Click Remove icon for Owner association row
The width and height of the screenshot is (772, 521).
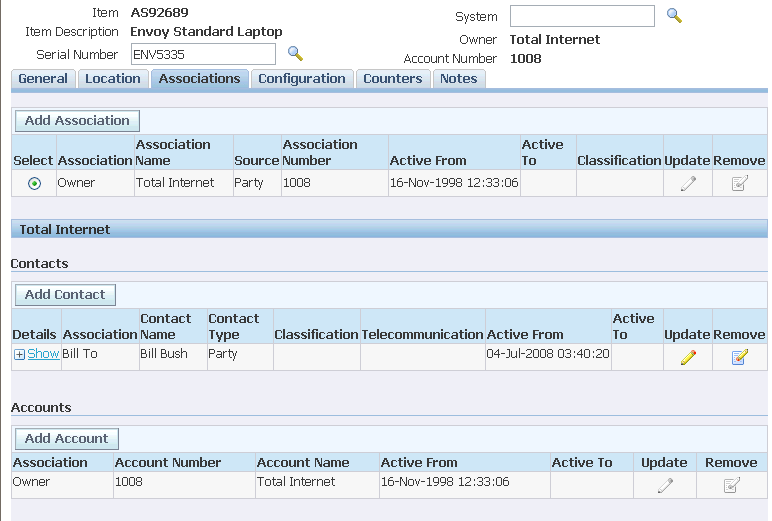740,183
